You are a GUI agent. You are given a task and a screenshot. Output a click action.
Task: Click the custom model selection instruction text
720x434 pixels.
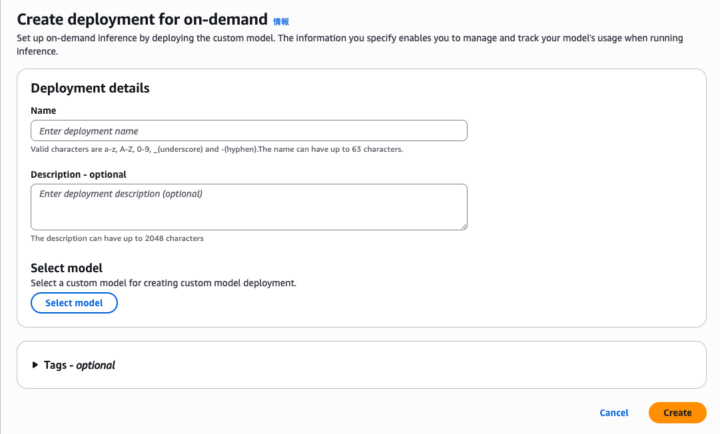tap(163, 283)
